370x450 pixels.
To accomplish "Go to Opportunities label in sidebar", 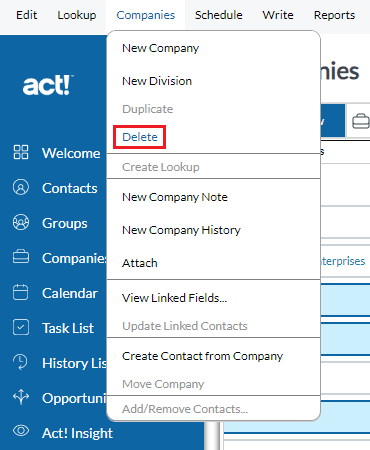I will [x=74, y=398].
